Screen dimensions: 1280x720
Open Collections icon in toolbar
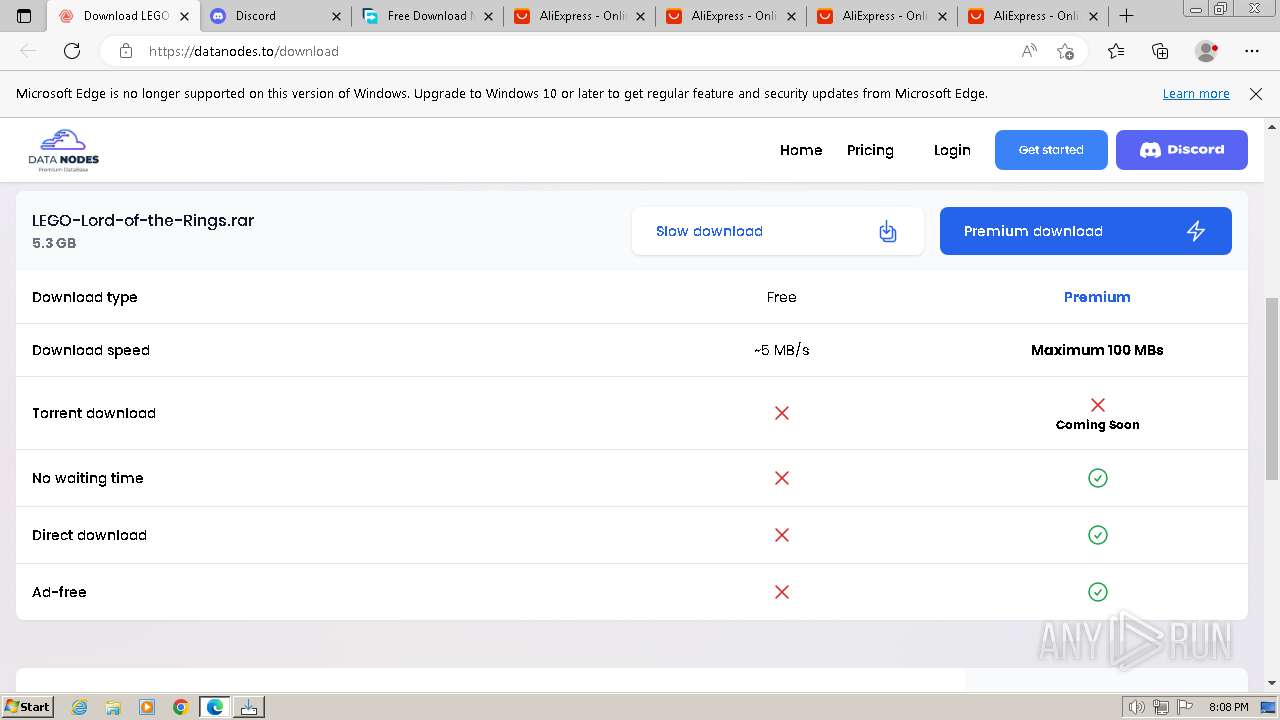point(1160,51)
